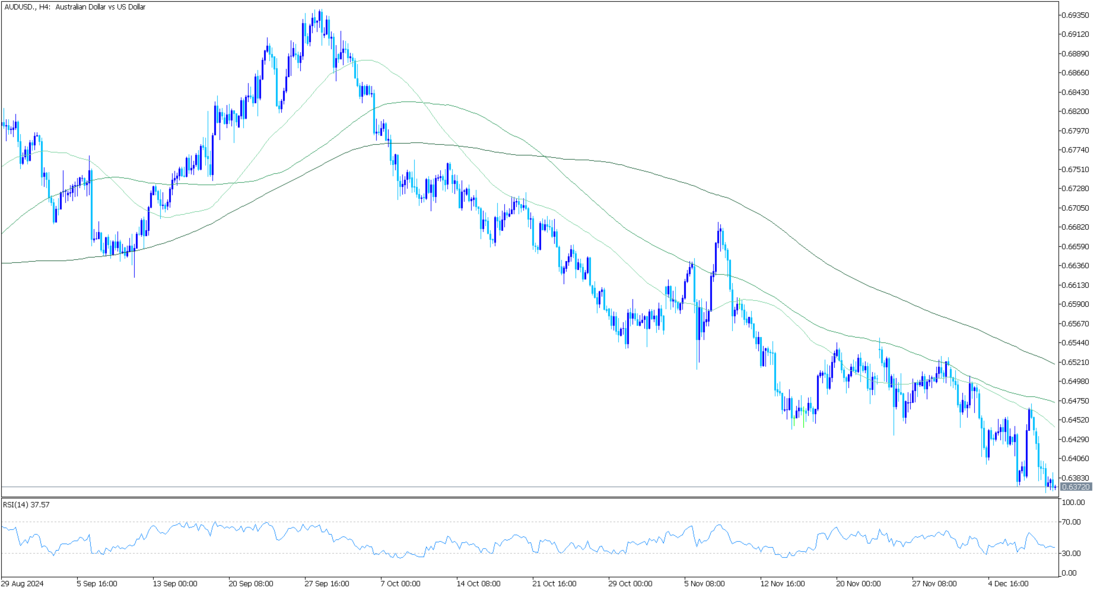Screen dimensions: 1100x591
Task: Select the 0.69350 price axis label
Action: [x=1076, y=16]
